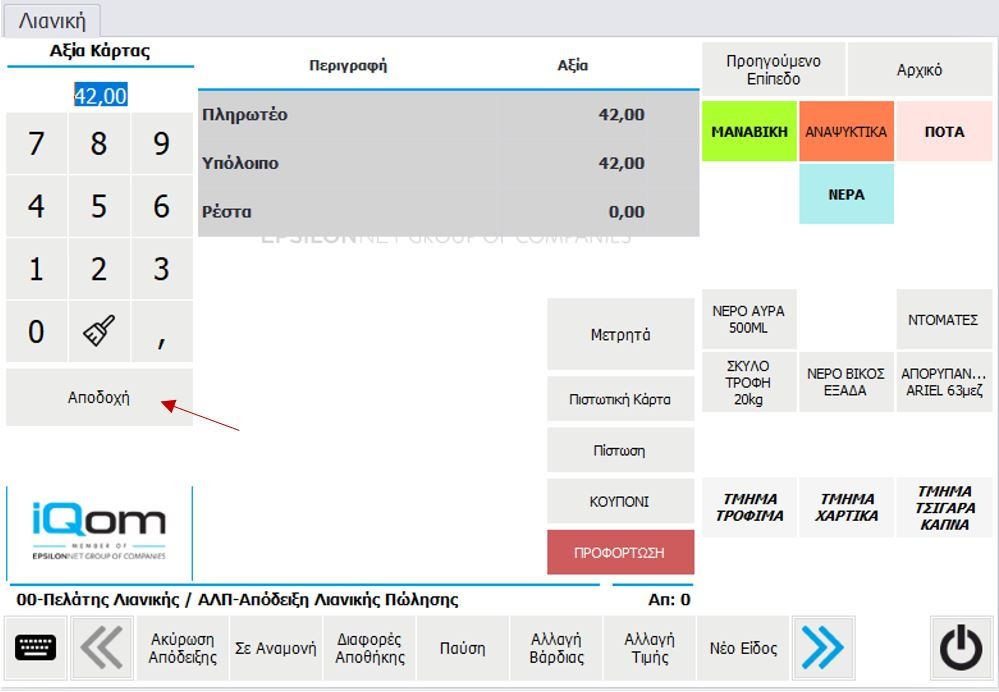This screenshot has height=692, width=999.
Task: Choose Μετρητά cash payment
Action: coord(620,335)
